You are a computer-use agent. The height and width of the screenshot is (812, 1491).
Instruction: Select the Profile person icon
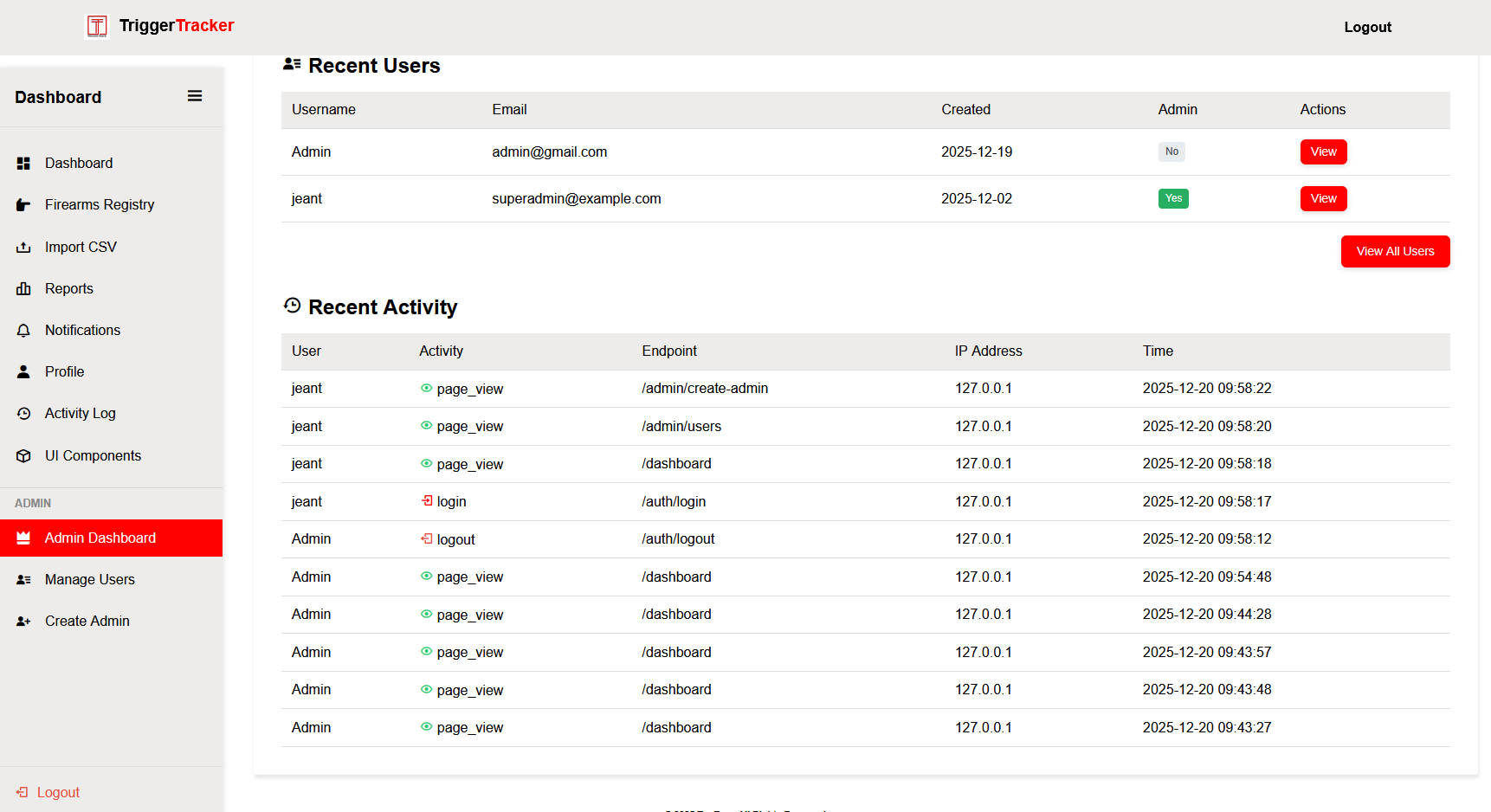(x=23, y=371)
